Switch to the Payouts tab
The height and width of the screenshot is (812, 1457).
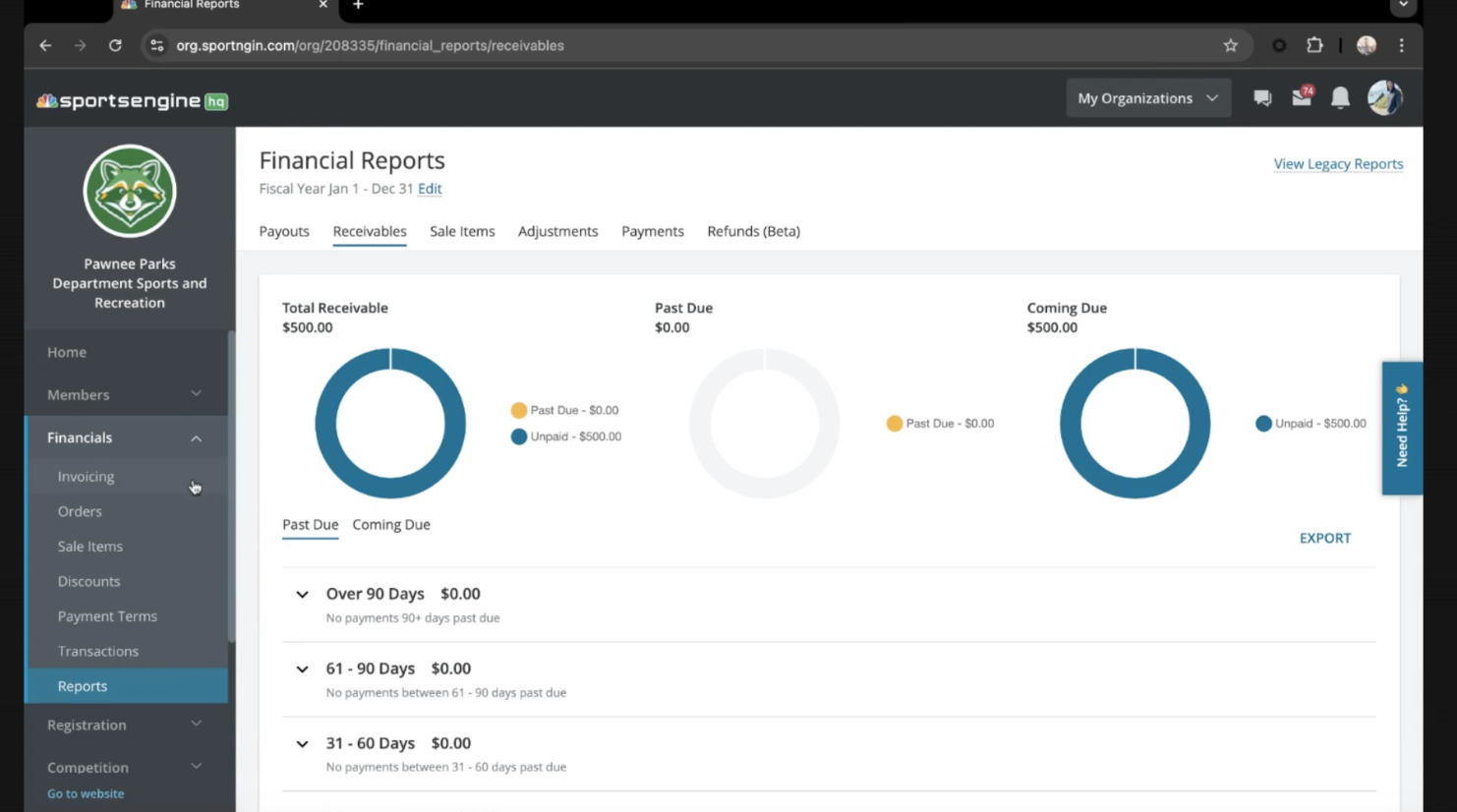click(x=284, y=232)
